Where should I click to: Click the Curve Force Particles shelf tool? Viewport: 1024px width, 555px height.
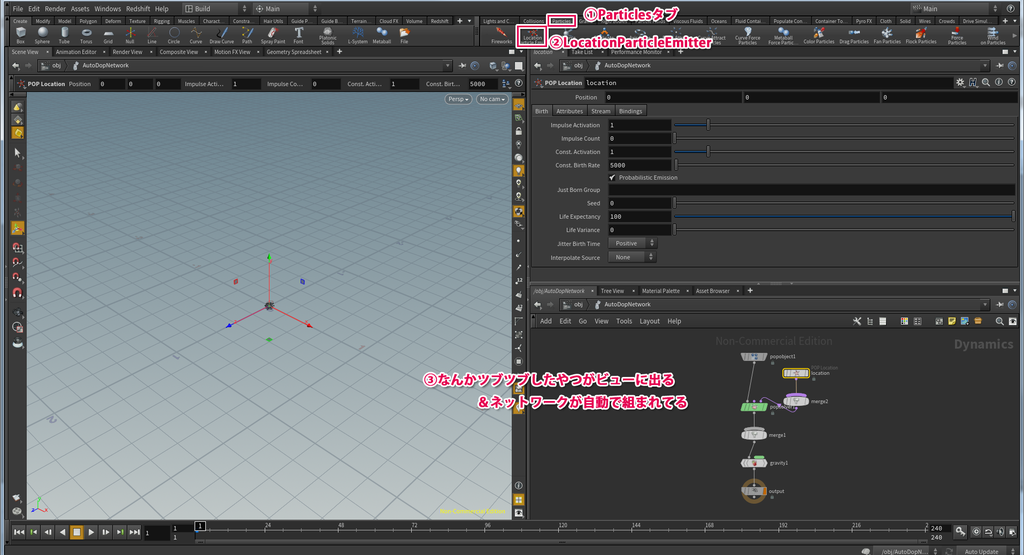747,35
